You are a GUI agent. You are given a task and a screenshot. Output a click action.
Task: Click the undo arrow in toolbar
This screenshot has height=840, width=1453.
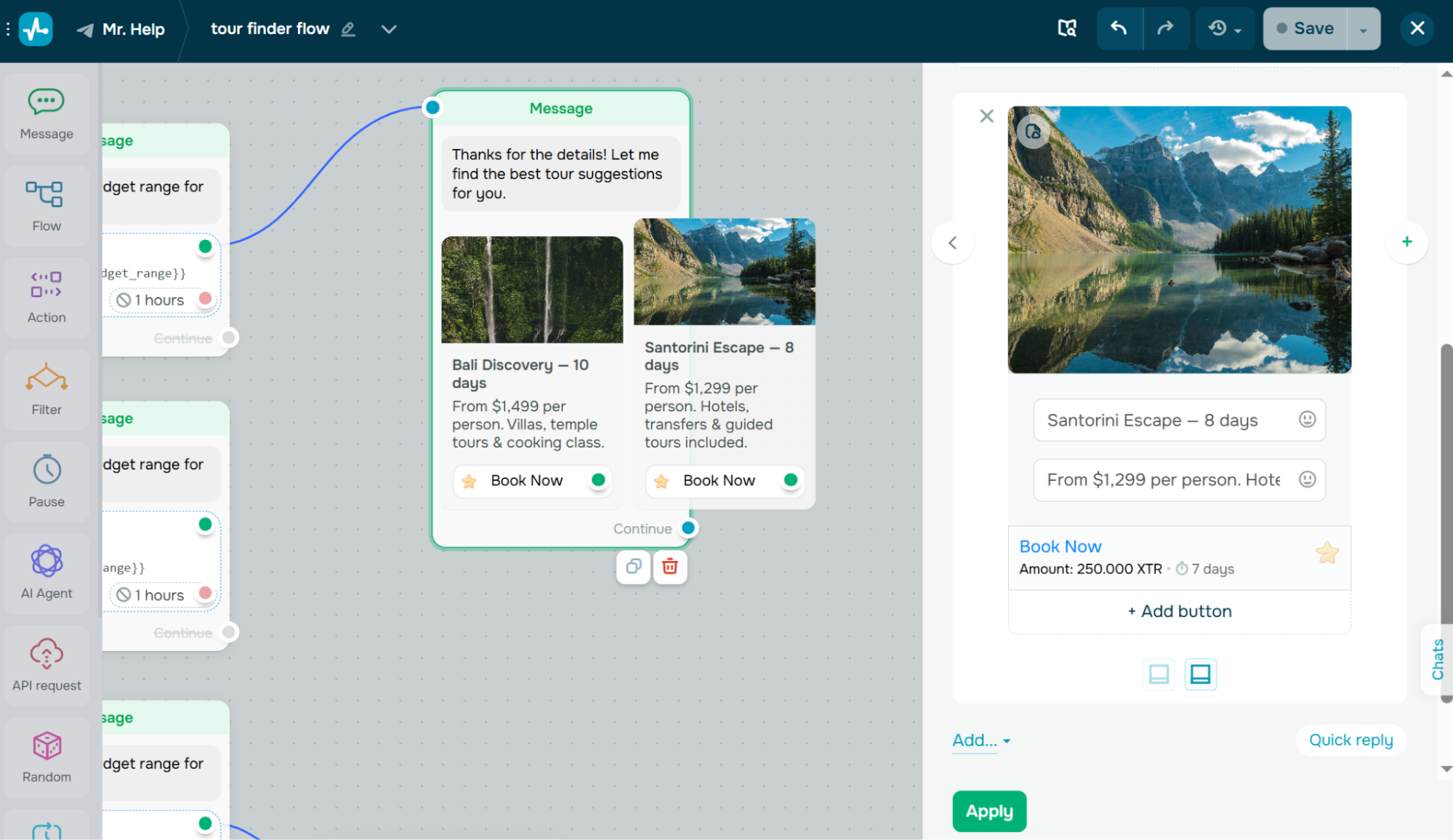click(x=1119, y=28)
